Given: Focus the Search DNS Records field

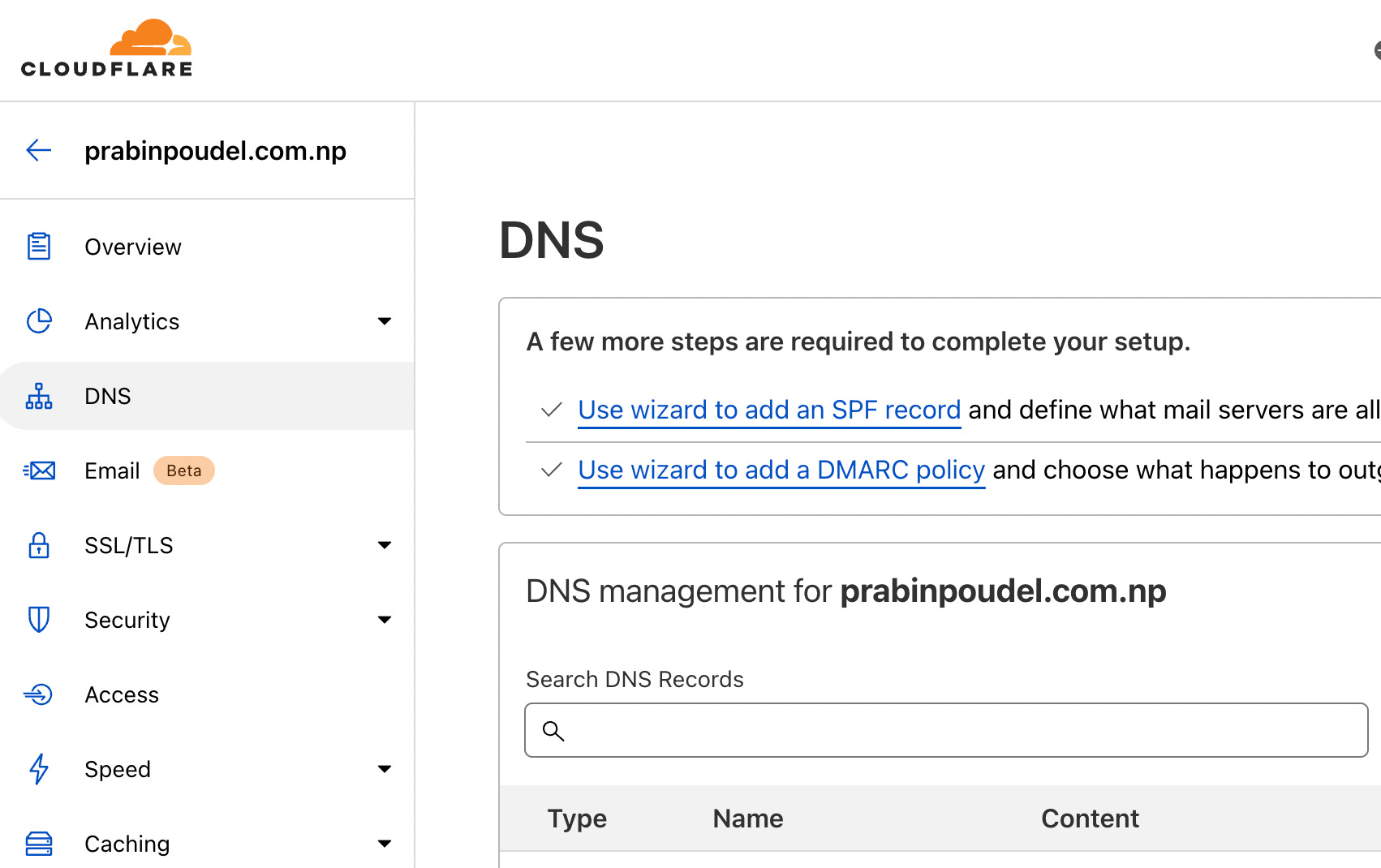Looking at the screenshot, I should tap(946, 730).
